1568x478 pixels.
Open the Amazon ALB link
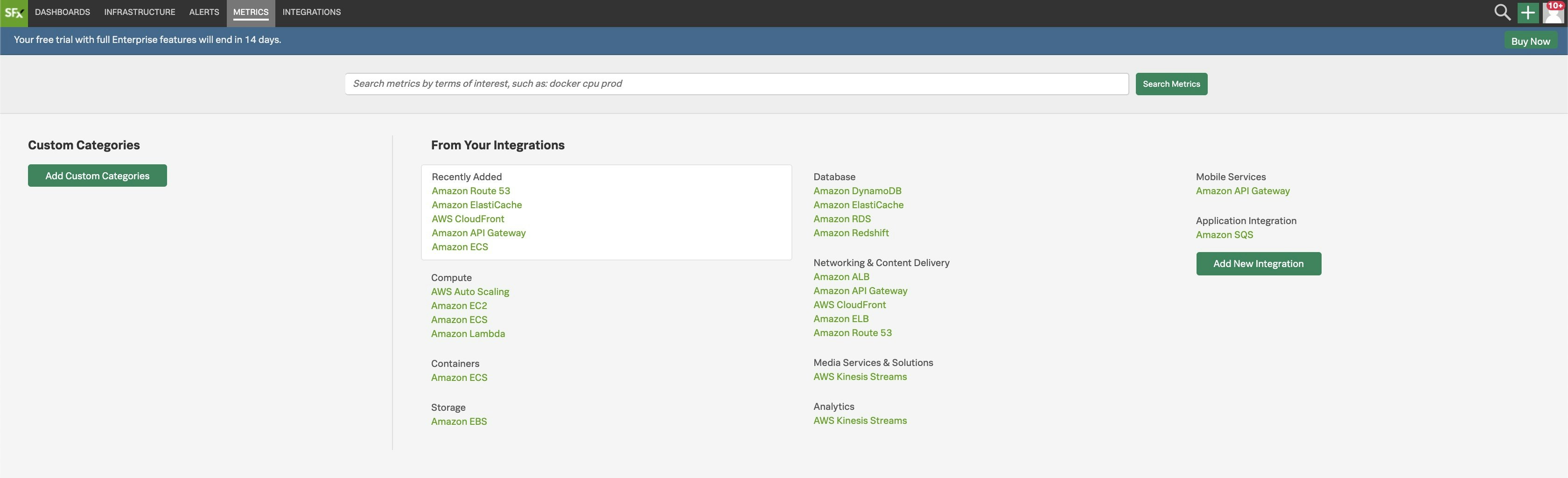pyautogui.click(x=841, y=276)
